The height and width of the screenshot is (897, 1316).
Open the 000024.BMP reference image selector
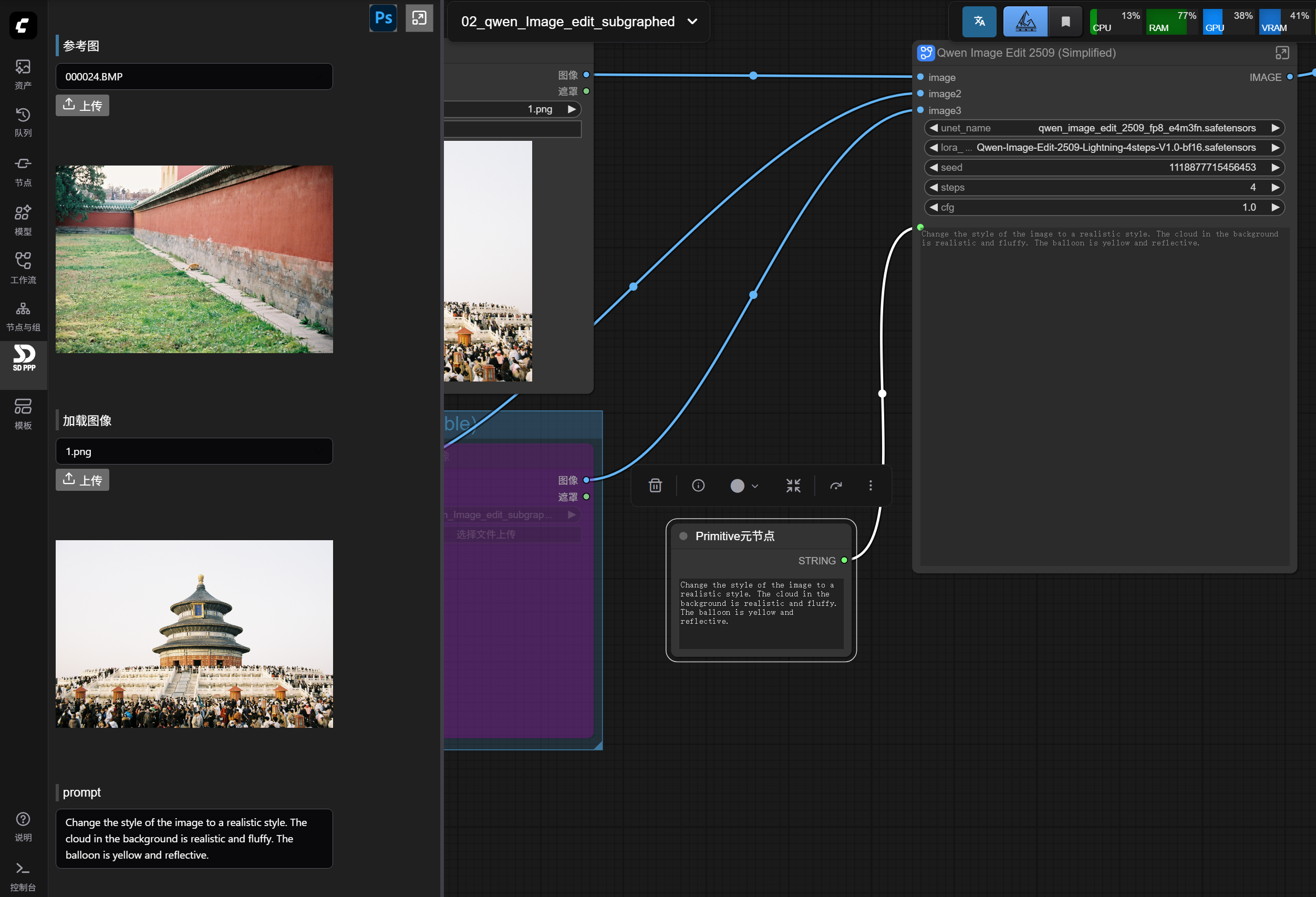[194, 76]
